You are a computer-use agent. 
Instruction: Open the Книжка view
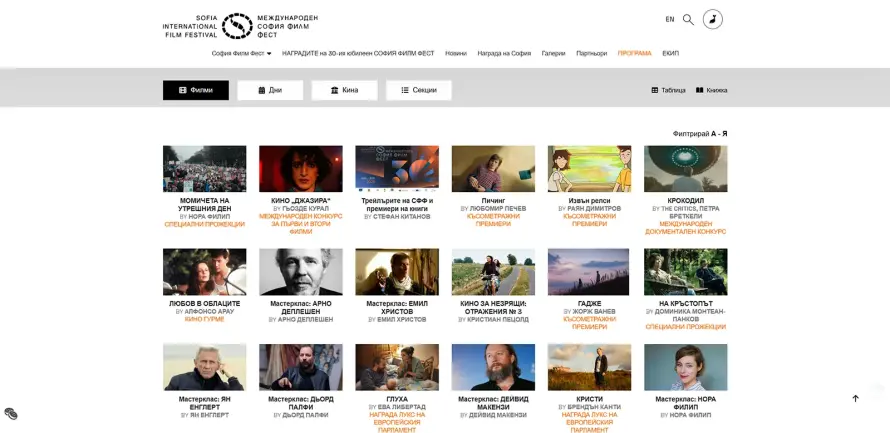711,90
